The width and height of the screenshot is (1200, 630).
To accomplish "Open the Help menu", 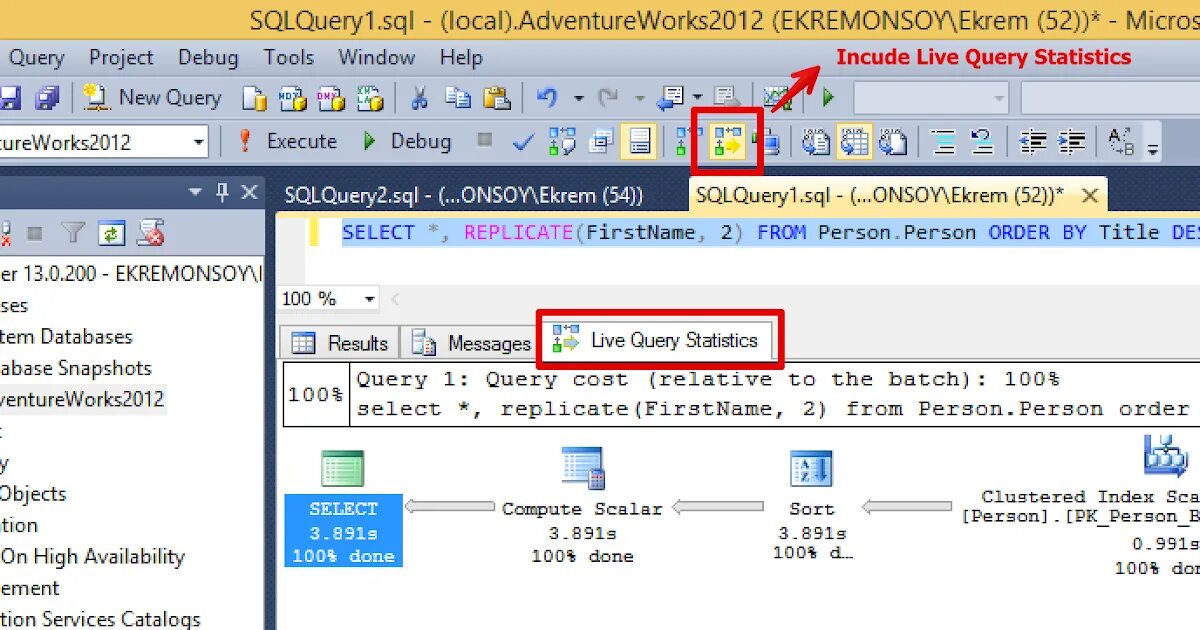I will pyautogui.click(x=461, y=58).
